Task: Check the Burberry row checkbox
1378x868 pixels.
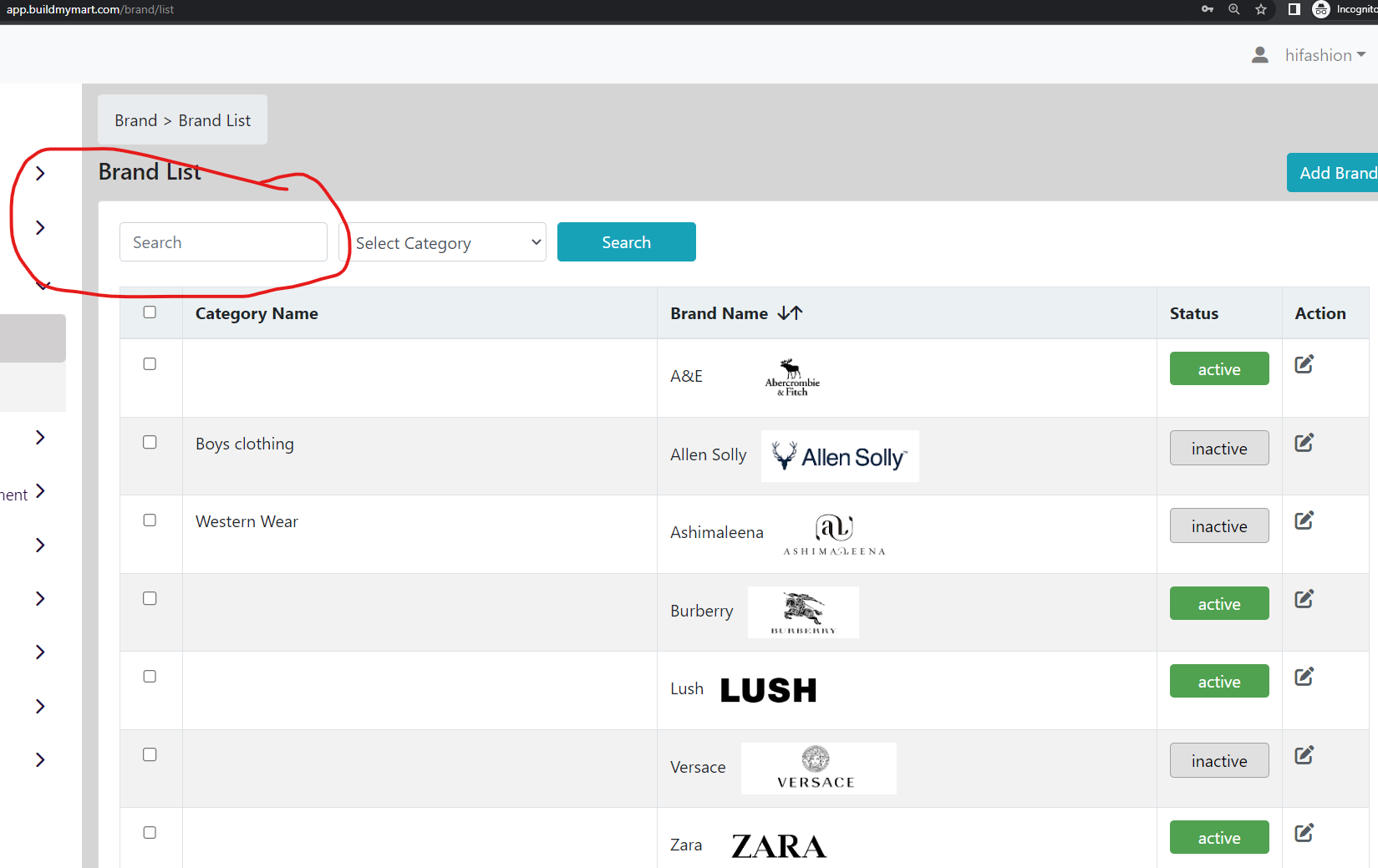Action: [x=150, y=599]
